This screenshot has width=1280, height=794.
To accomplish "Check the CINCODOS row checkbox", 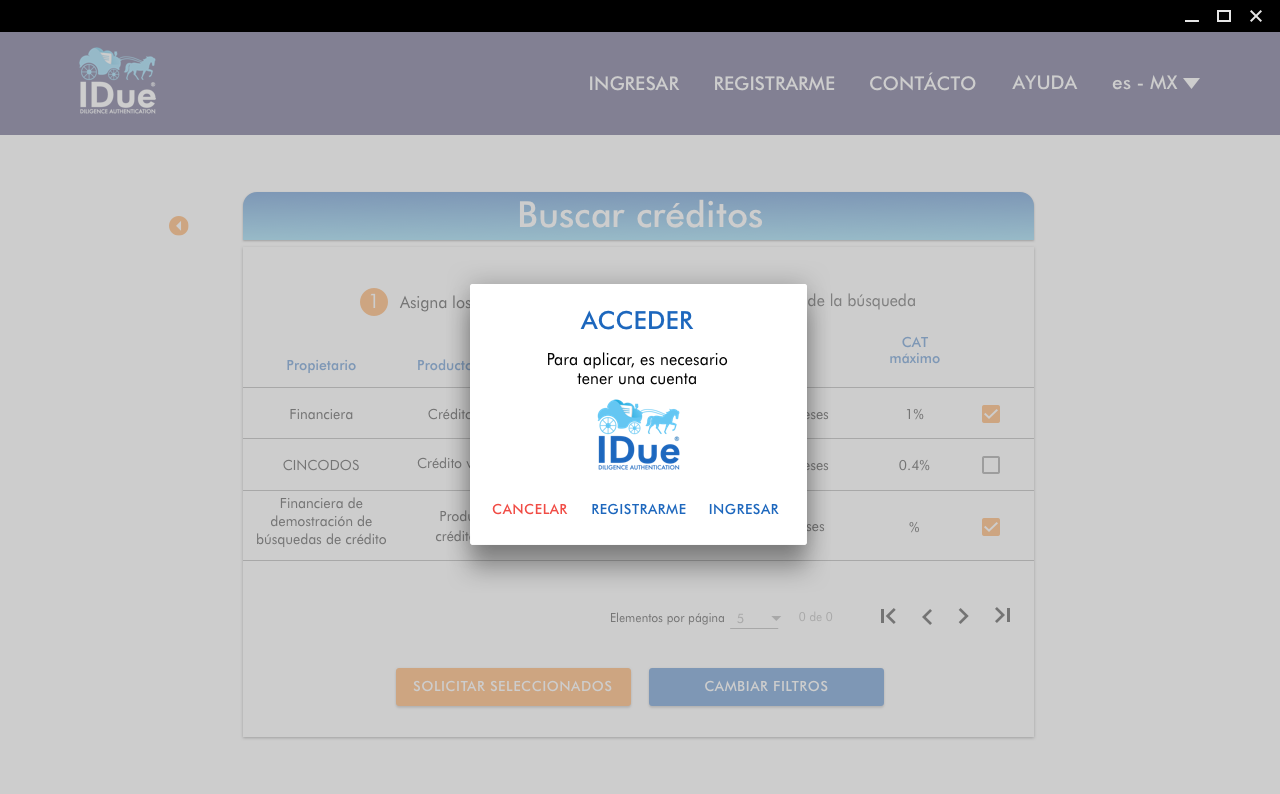I will pyautogui.click(x=991, y=465).
